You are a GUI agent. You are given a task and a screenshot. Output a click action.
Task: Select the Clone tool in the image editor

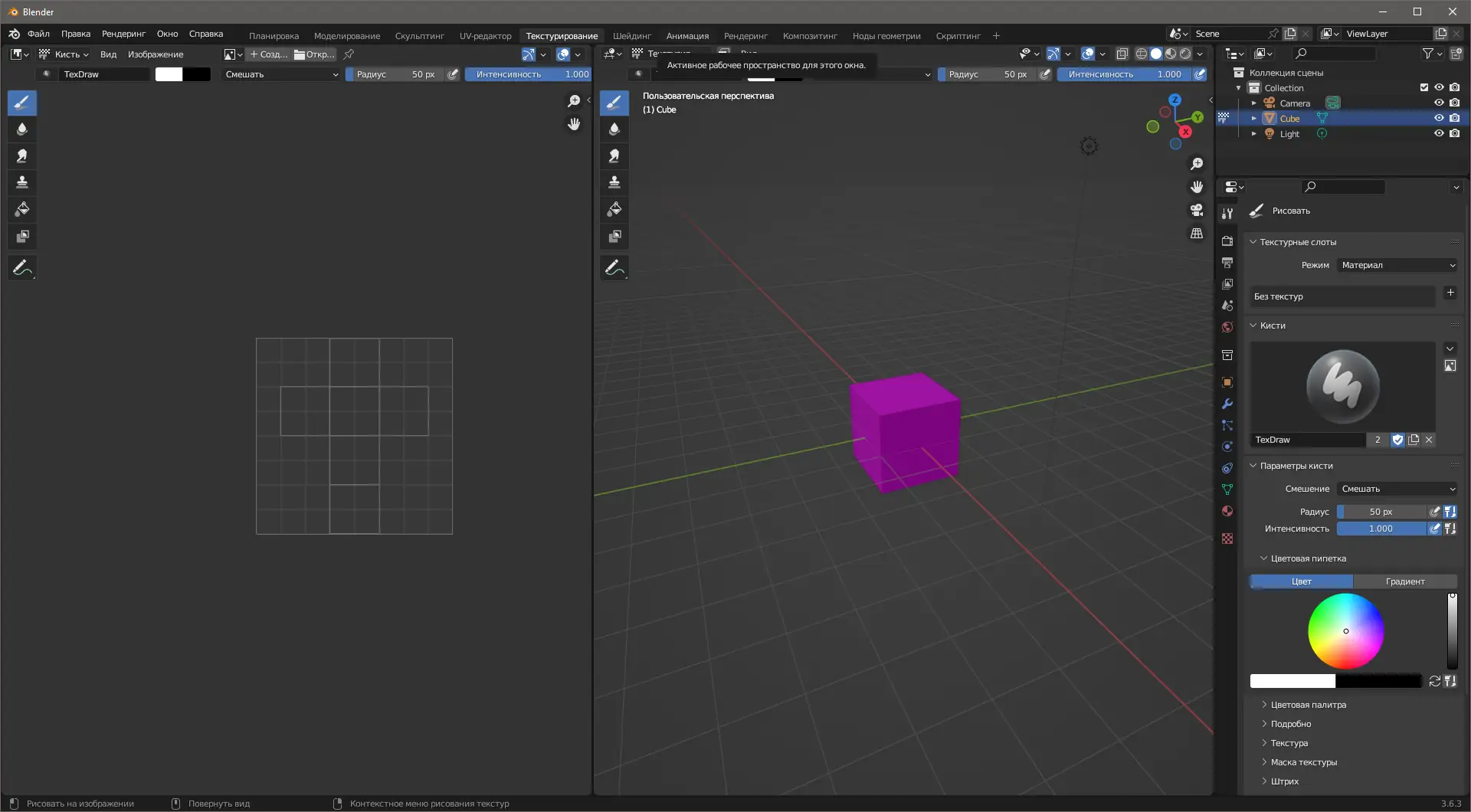pyautogui.click(x=22, y=182)
